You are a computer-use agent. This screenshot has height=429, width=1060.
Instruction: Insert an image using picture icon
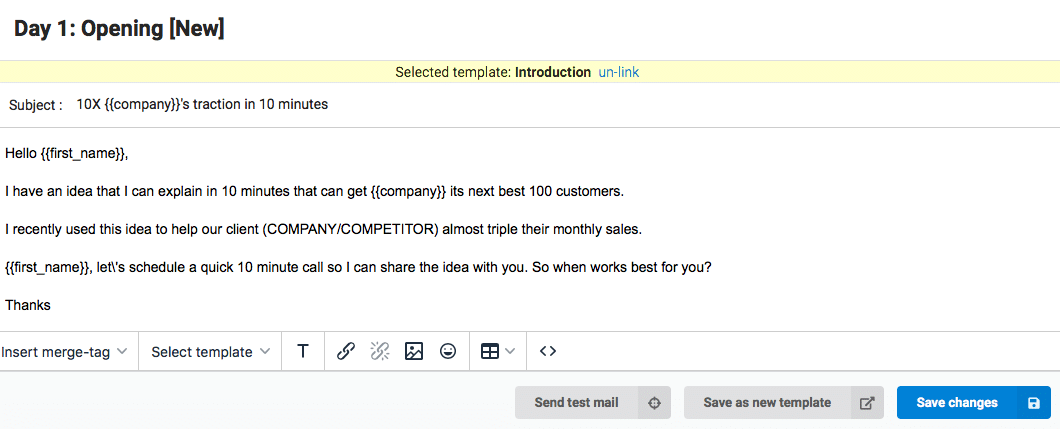pos(414,351)
